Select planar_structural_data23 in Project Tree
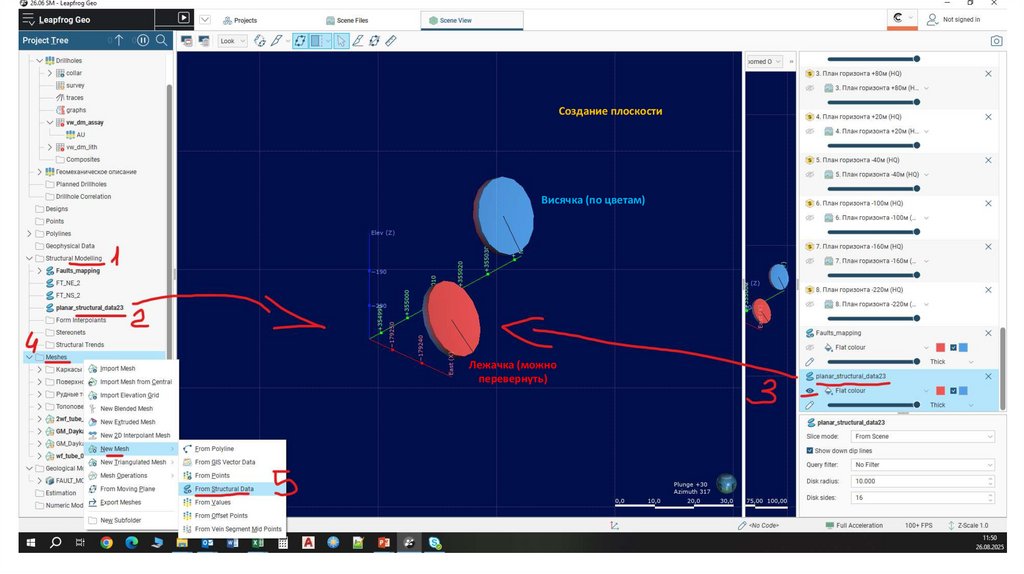This screenshot has width=1024, height=574. click(89, 308)
